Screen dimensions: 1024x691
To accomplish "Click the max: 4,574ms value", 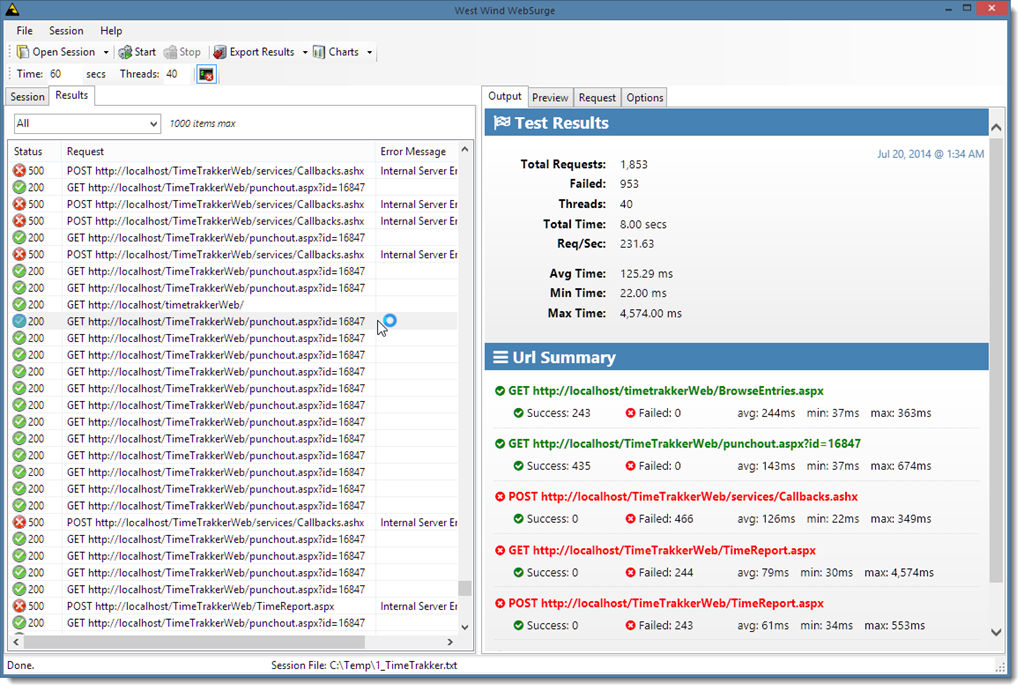I will click(899, 573).
